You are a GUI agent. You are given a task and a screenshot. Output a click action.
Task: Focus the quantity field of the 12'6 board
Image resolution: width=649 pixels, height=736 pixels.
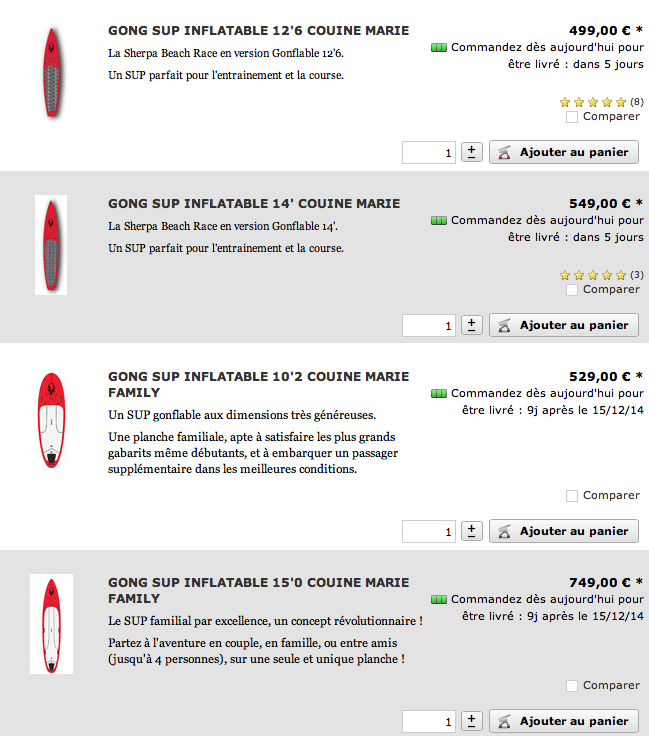click(x=428, y=153)
